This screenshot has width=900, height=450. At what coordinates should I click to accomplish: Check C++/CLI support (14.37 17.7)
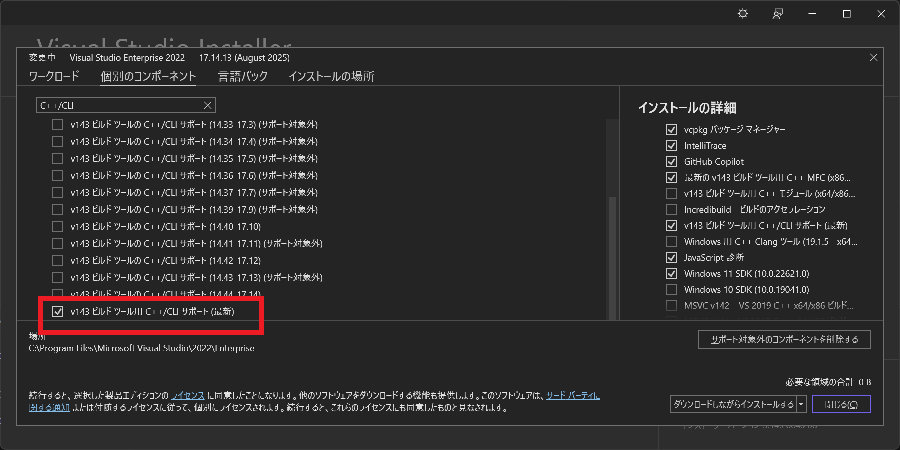(x=57, y=192)
